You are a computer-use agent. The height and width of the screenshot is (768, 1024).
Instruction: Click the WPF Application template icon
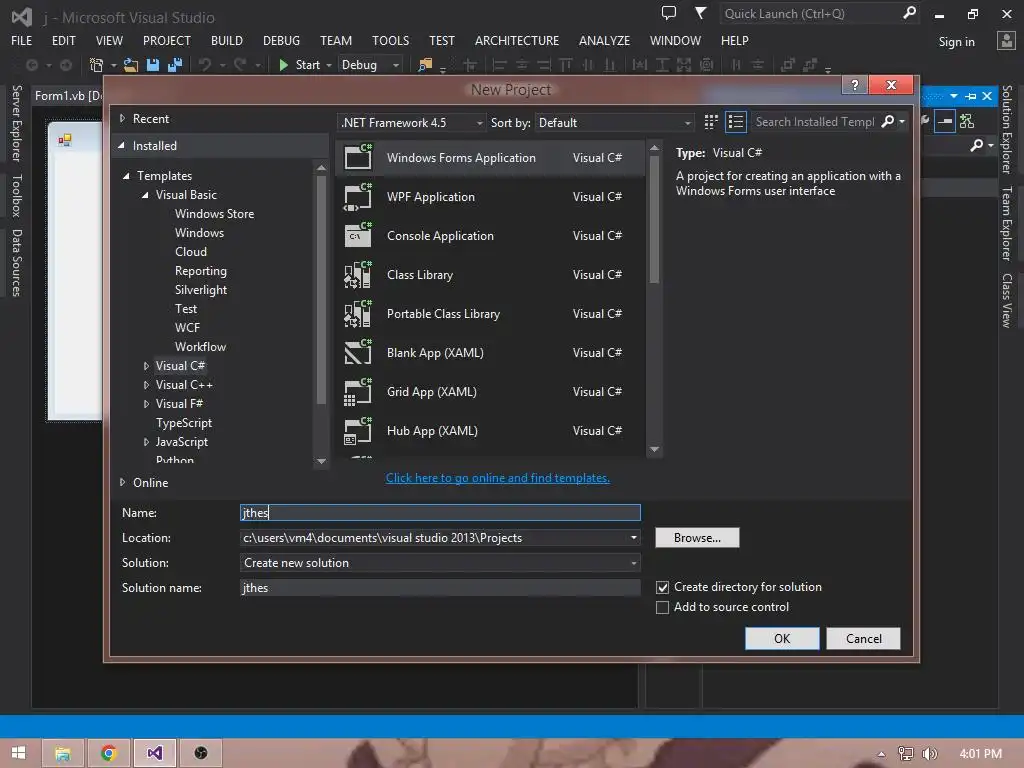(x=358, y=197)
